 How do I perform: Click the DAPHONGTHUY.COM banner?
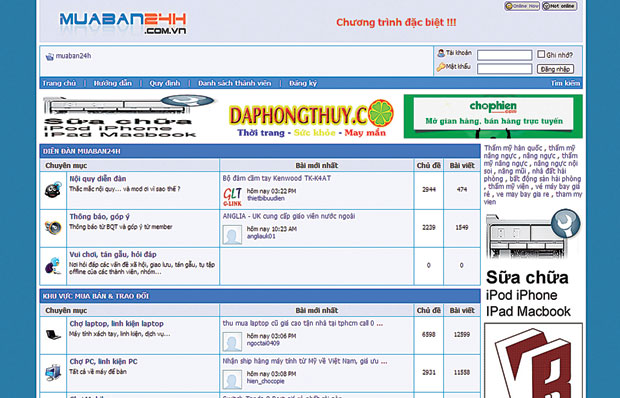[x=311, y=118]
